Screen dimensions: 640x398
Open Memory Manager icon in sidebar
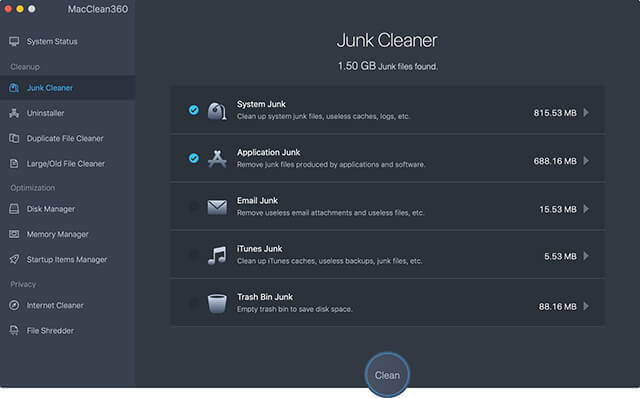click(14, 234)
